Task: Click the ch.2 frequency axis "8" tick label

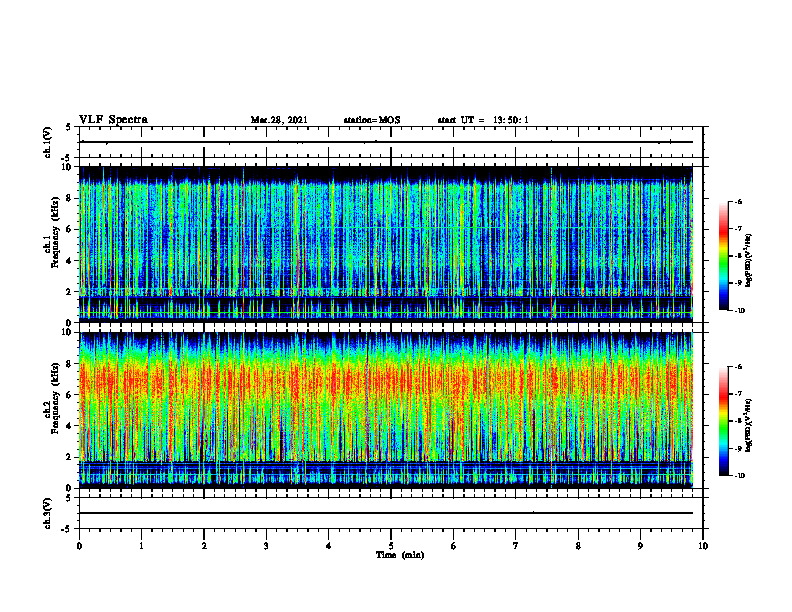Action: pos(70,364)
